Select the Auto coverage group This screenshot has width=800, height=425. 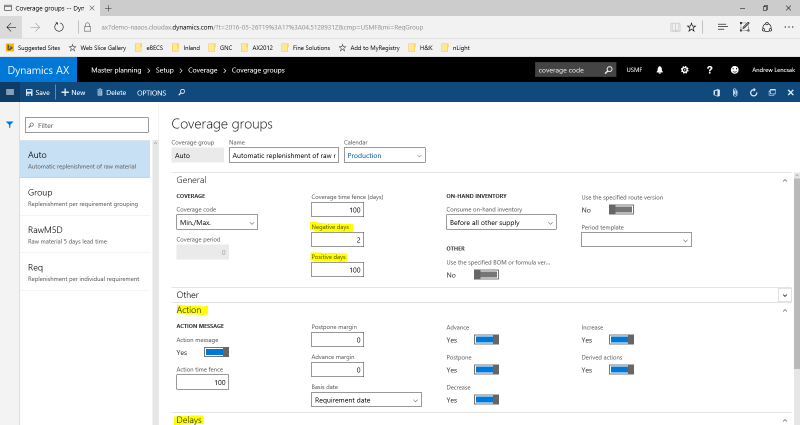pos(85,159)
